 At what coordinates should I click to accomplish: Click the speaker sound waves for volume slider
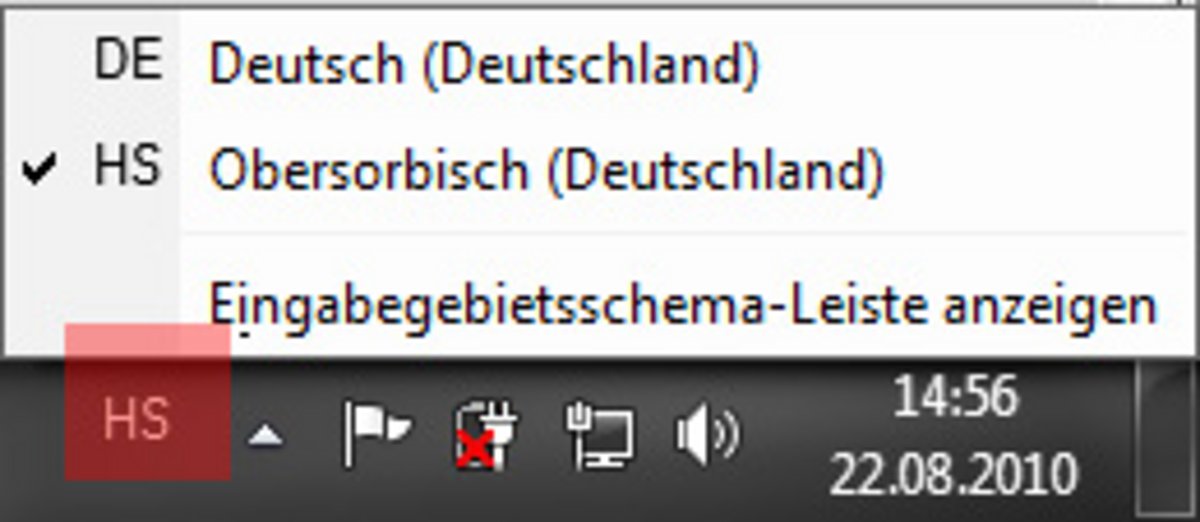pyautogui.click(x=728, y=433)
